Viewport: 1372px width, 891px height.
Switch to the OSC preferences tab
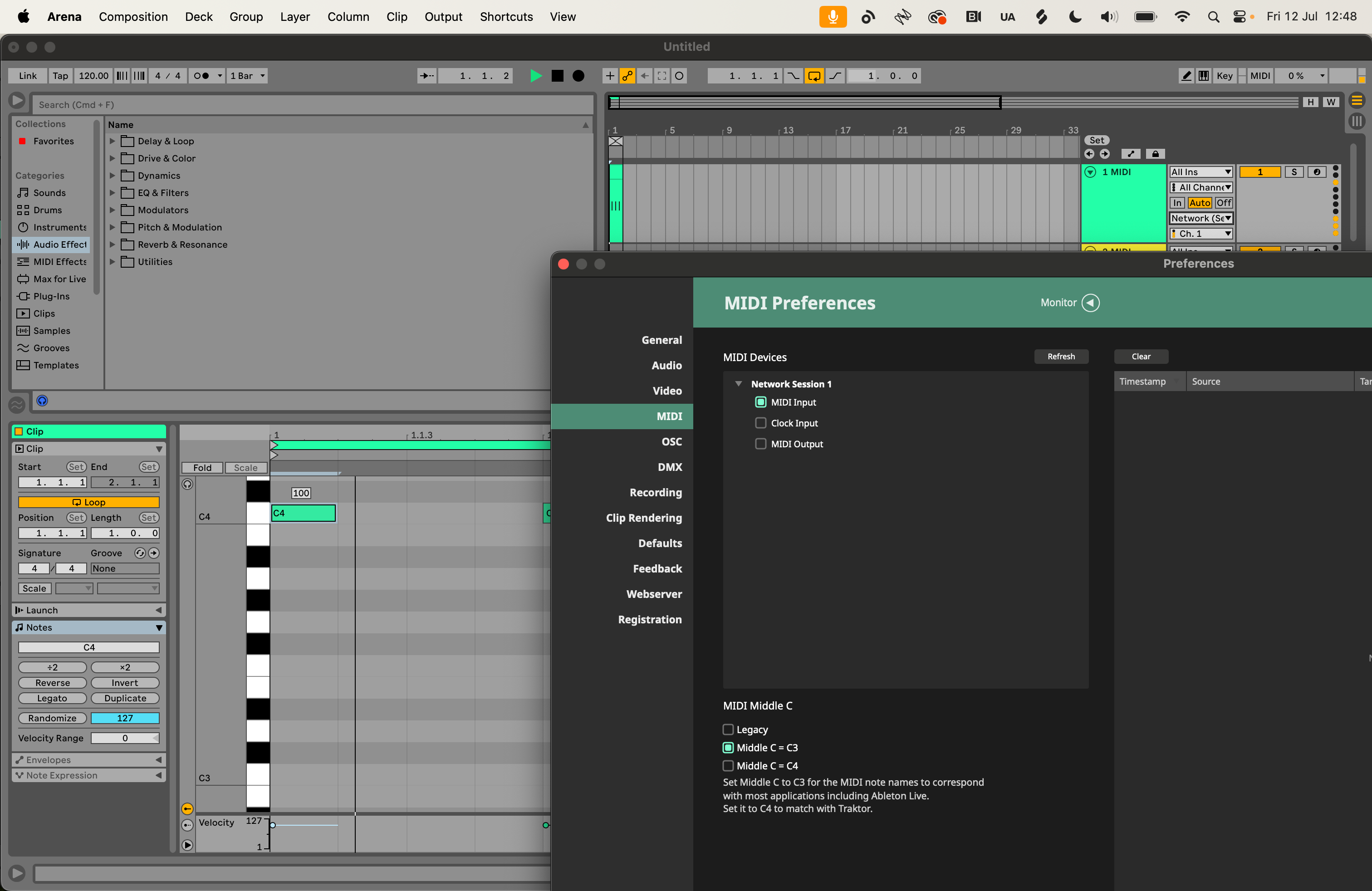tap(671, 441)
